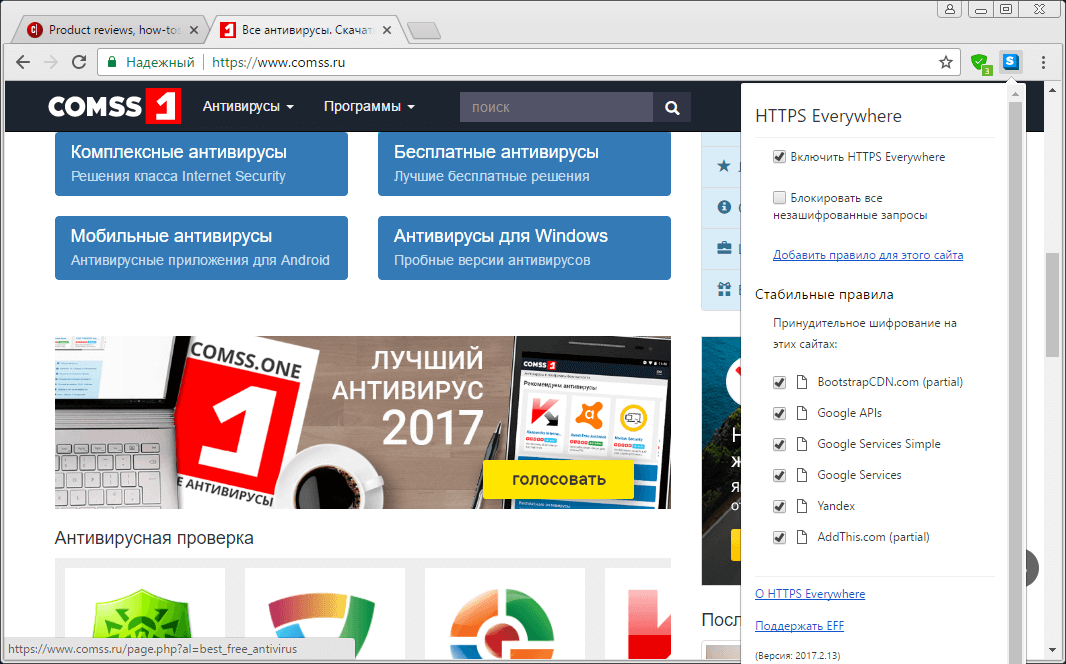Click the search magnifier button on COMSS
The height and width of the screenshot is (664, 1066).
[x=672, y=107]
